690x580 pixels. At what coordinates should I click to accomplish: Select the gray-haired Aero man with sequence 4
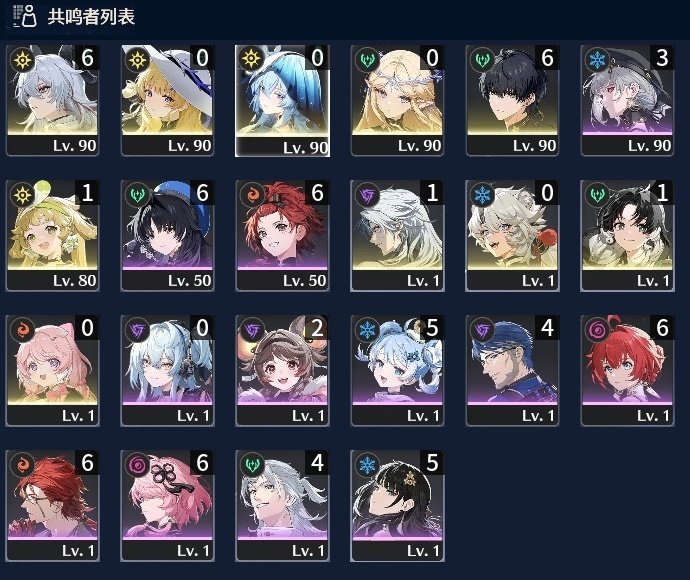(282, 506)
